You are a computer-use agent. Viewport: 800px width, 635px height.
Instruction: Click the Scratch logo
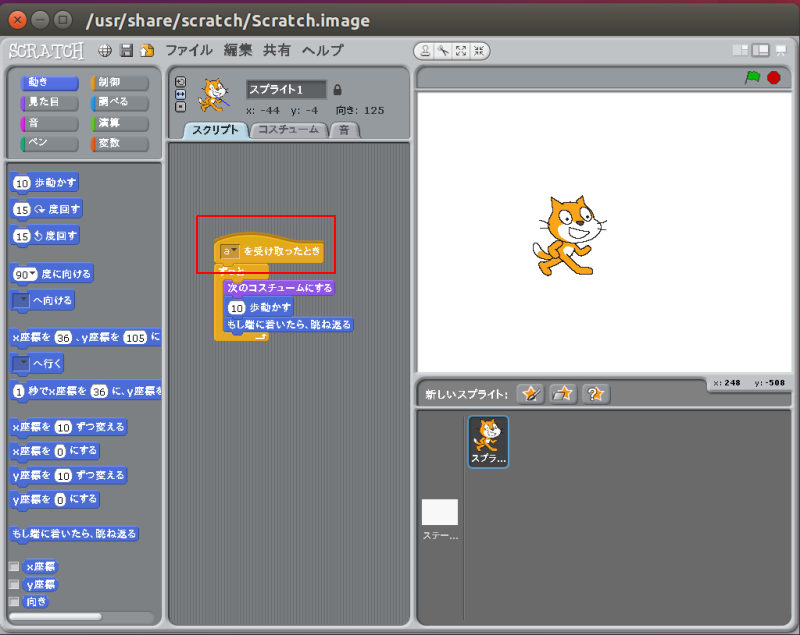pyautogui.click(x=46, y=50)
